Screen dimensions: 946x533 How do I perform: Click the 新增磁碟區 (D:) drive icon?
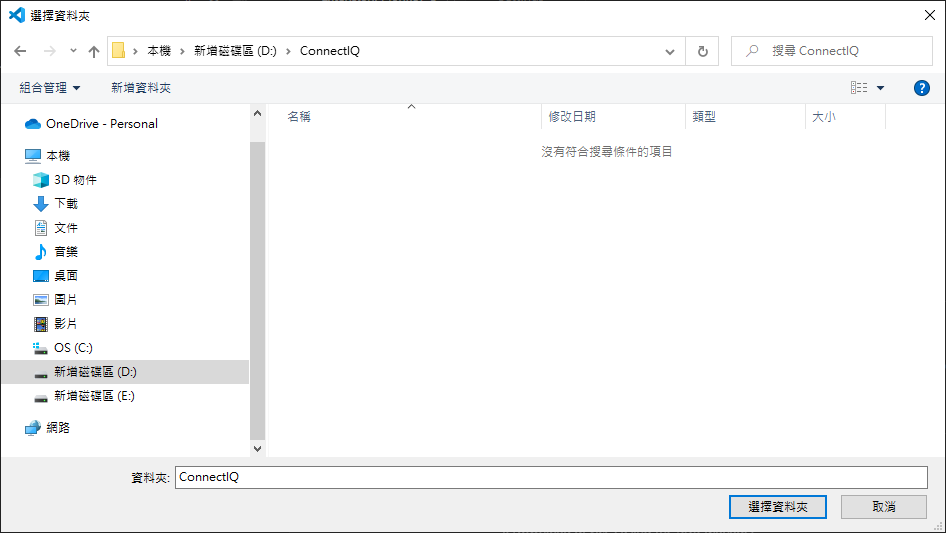coord(40,375)
